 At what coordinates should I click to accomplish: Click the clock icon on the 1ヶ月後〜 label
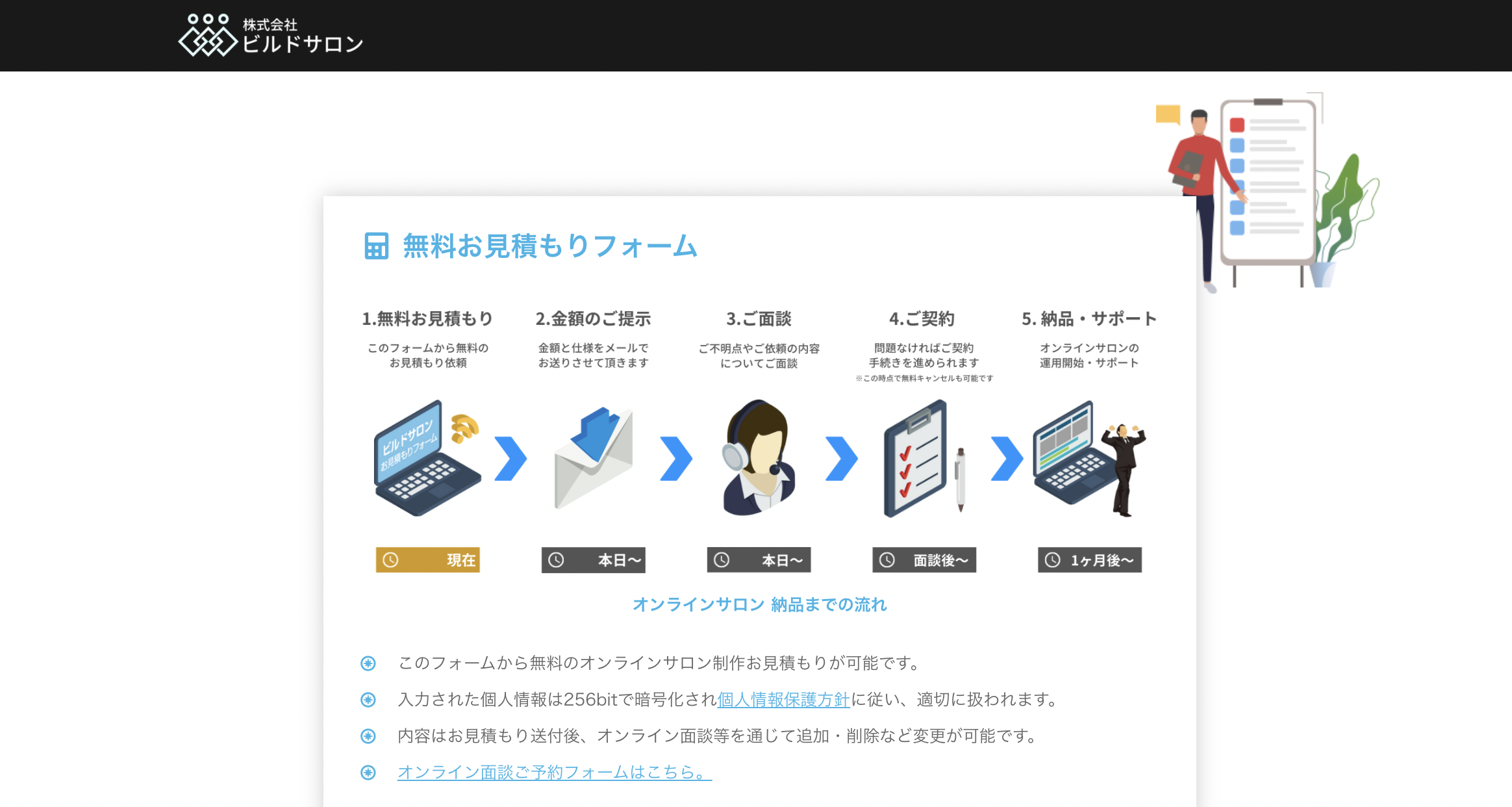point(1051,559)
